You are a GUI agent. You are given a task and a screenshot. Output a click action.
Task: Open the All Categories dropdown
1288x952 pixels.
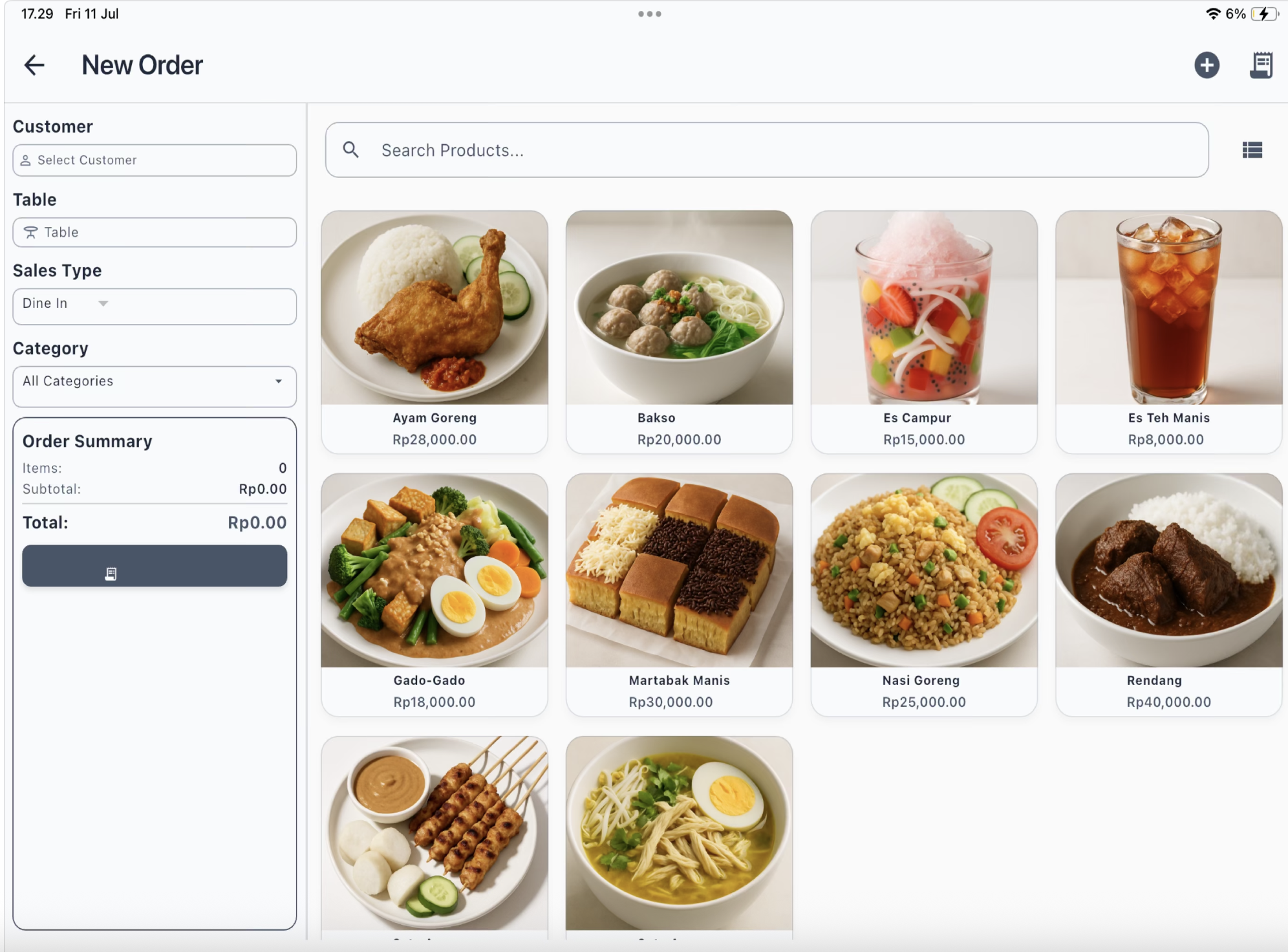(x=155, y=387)
